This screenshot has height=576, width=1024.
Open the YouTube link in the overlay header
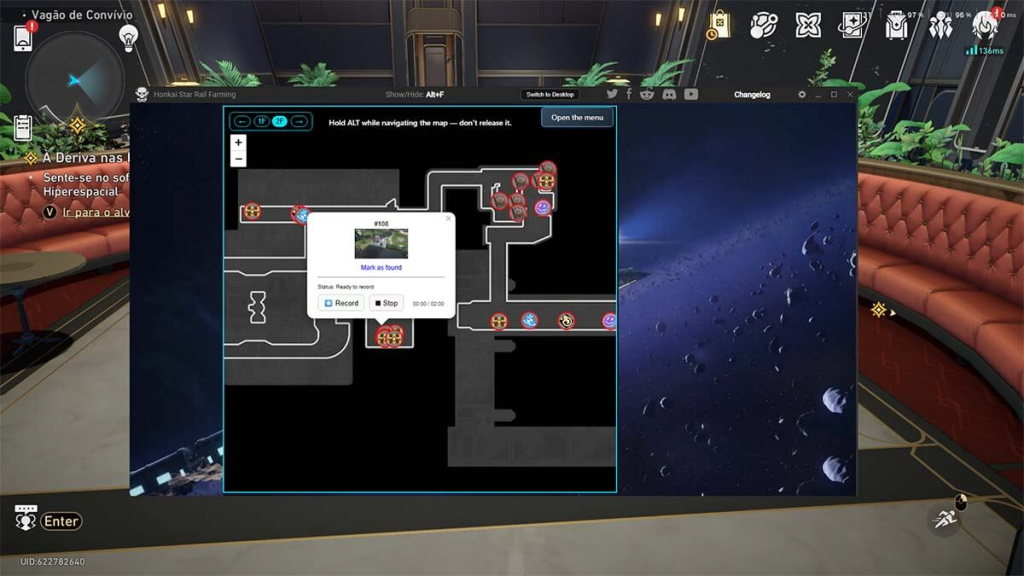point(691,94)
